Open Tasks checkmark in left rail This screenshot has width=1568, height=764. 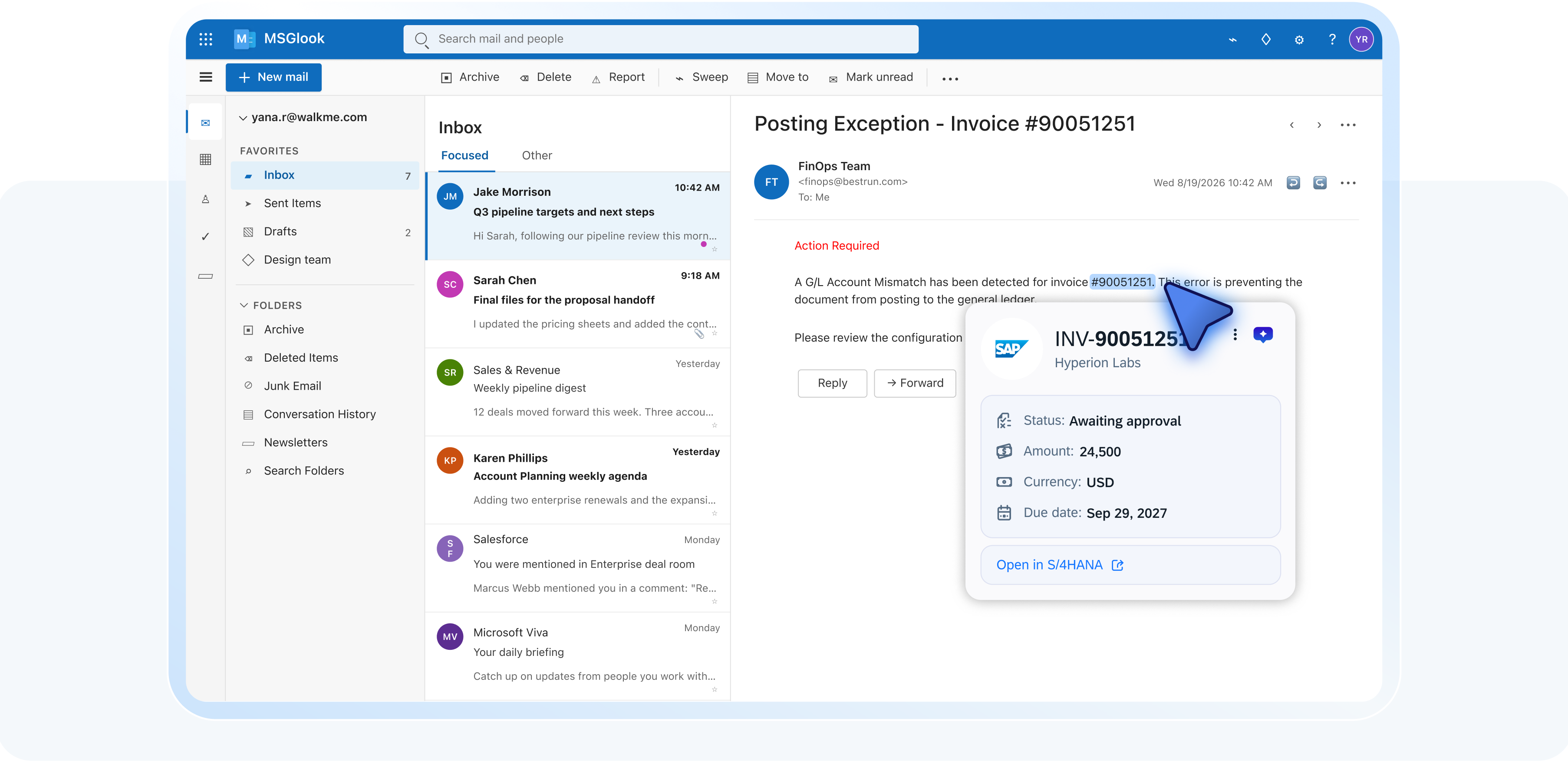(x=206, y=237)
